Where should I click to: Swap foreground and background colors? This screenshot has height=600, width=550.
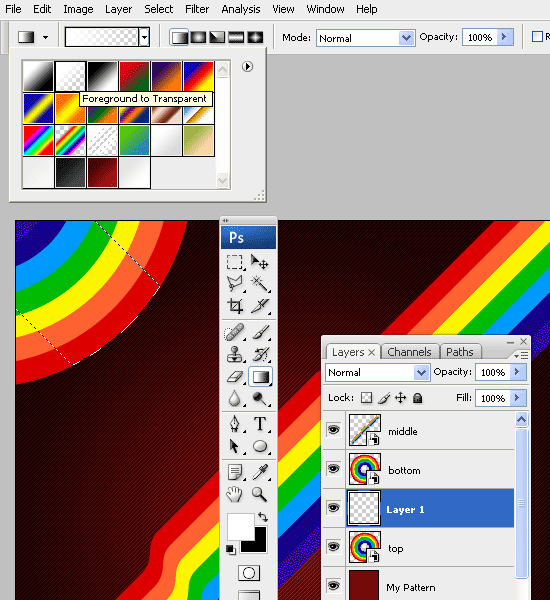click(263, 517)
